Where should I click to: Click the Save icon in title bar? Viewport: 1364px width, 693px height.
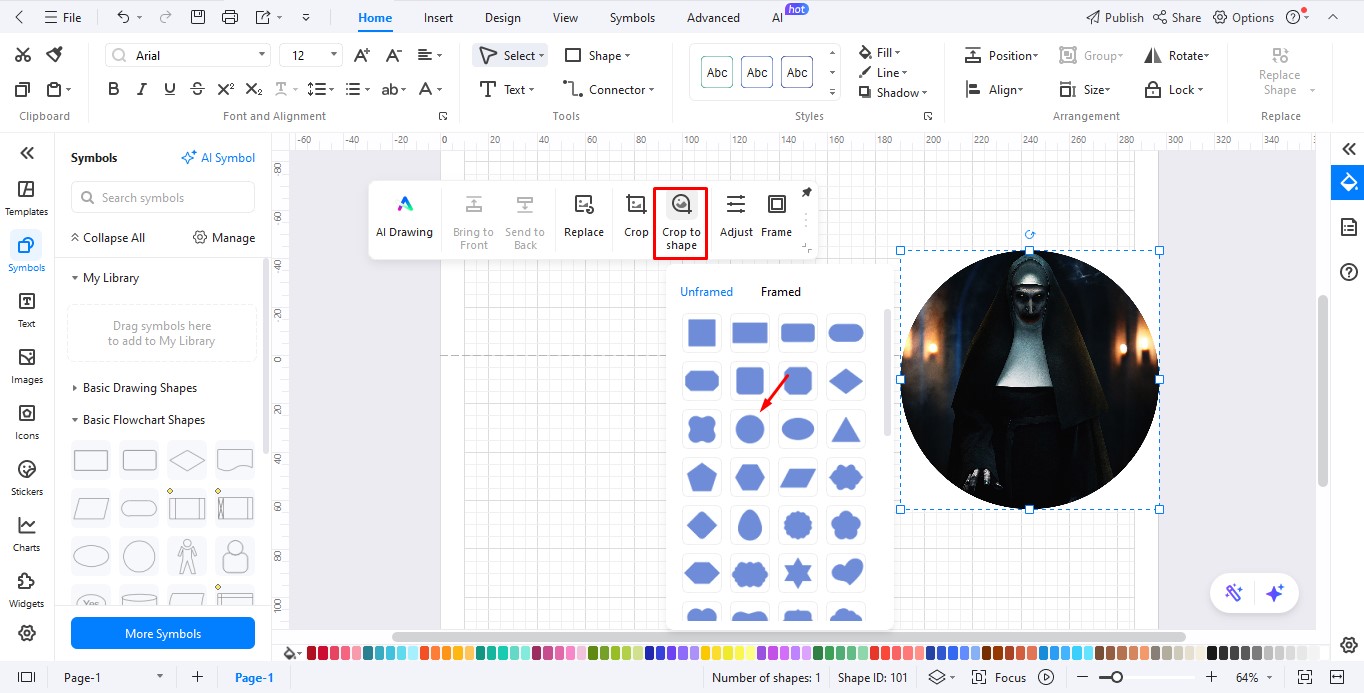click(198, 17)
